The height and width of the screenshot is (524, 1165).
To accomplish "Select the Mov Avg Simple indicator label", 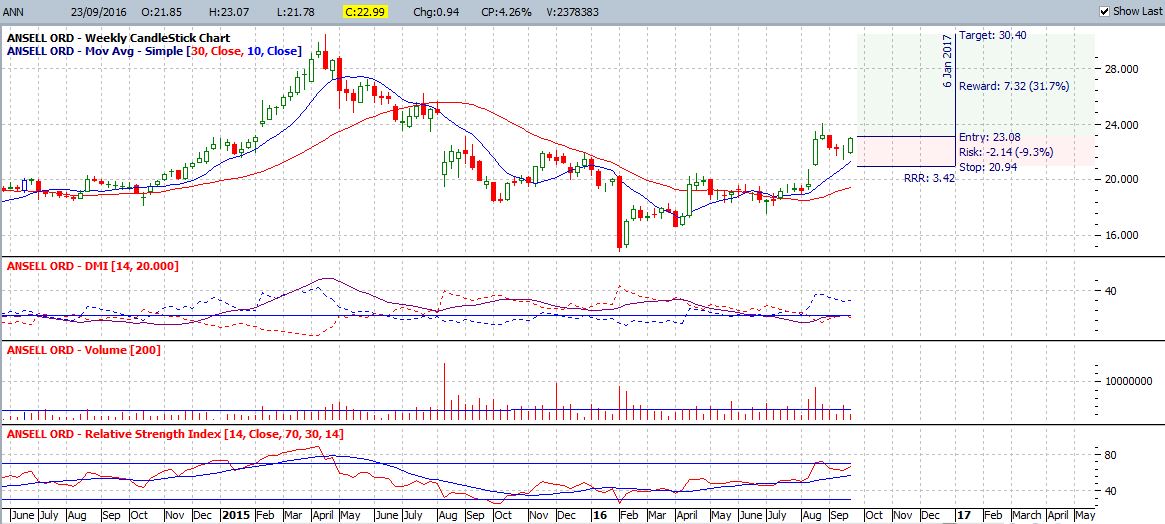I will click(x=154, y=51).
